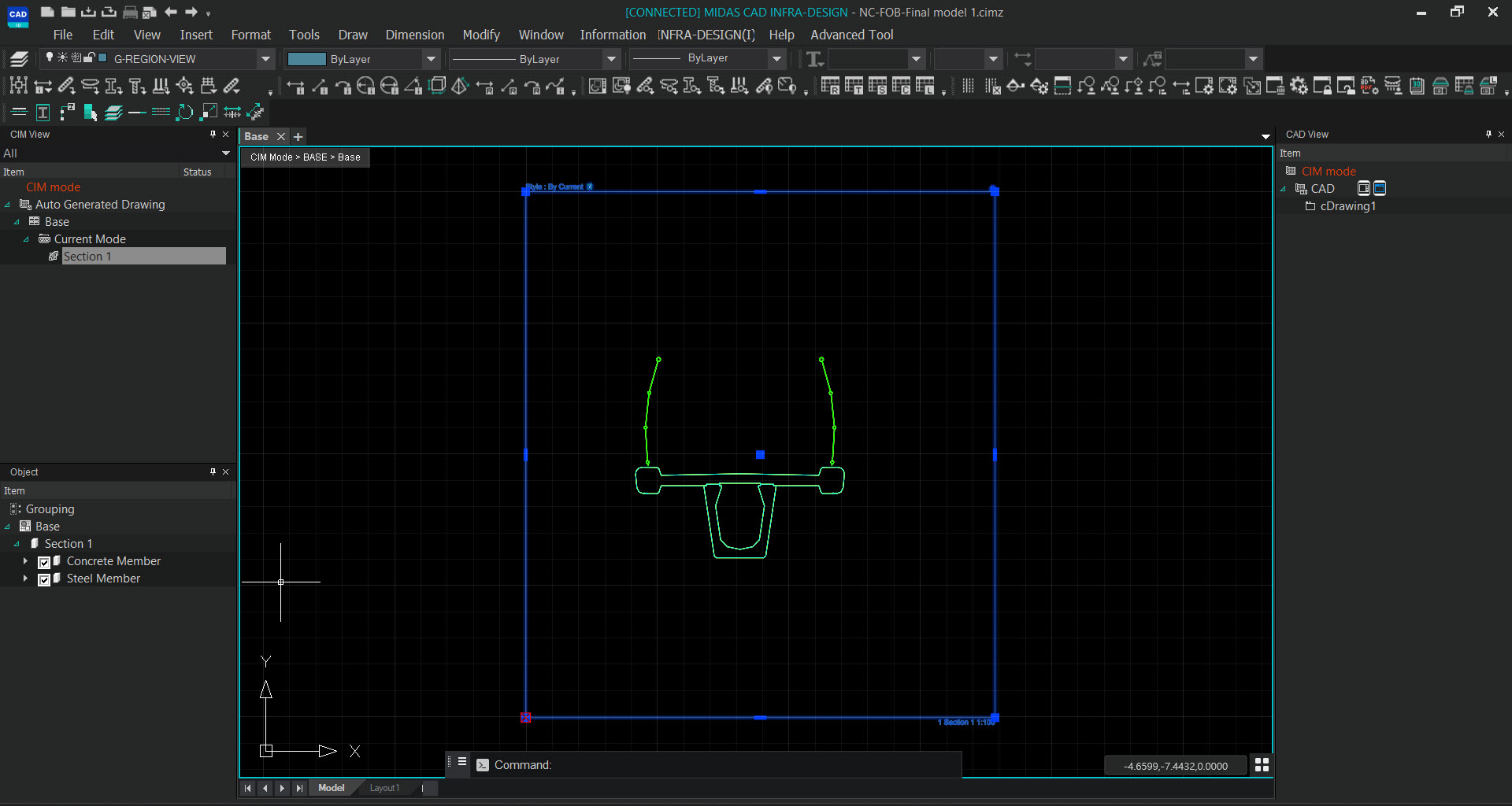This screenshot has height=806, width=1512.
Task: Click the table S icon
Action: (x=877, y=86)
